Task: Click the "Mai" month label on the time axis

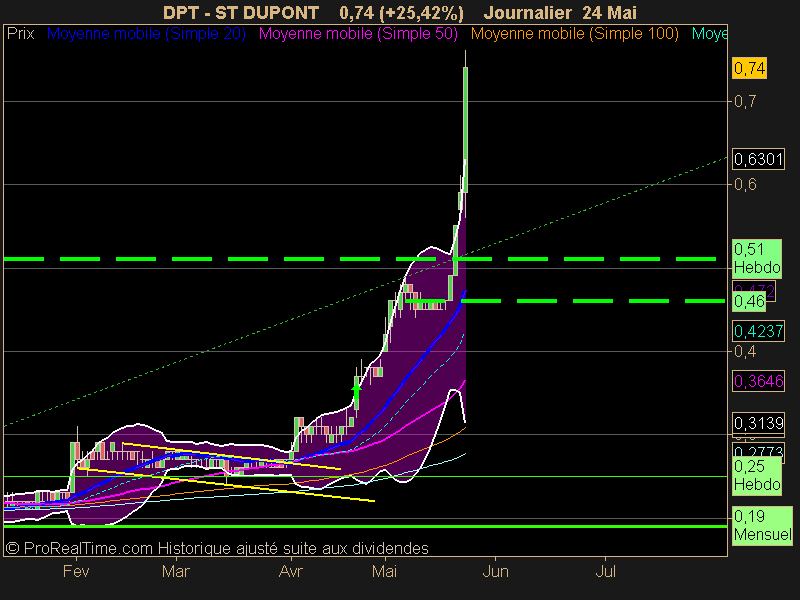Action: pyautogui.click(x=384, y=571)
